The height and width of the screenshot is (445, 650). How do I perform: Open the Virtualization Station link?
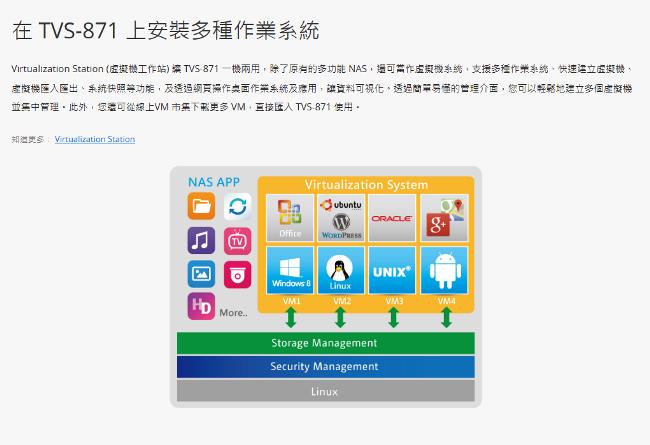(95, 139)
